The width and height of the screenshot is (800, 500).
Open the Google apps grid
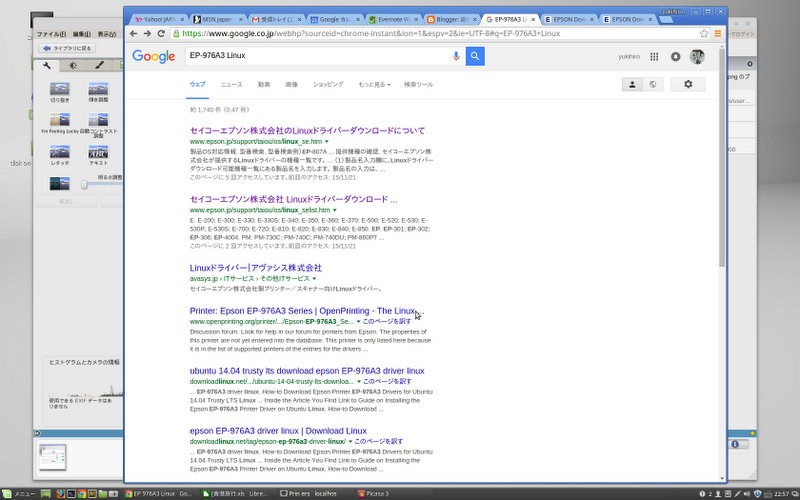(x=654, y=57)
